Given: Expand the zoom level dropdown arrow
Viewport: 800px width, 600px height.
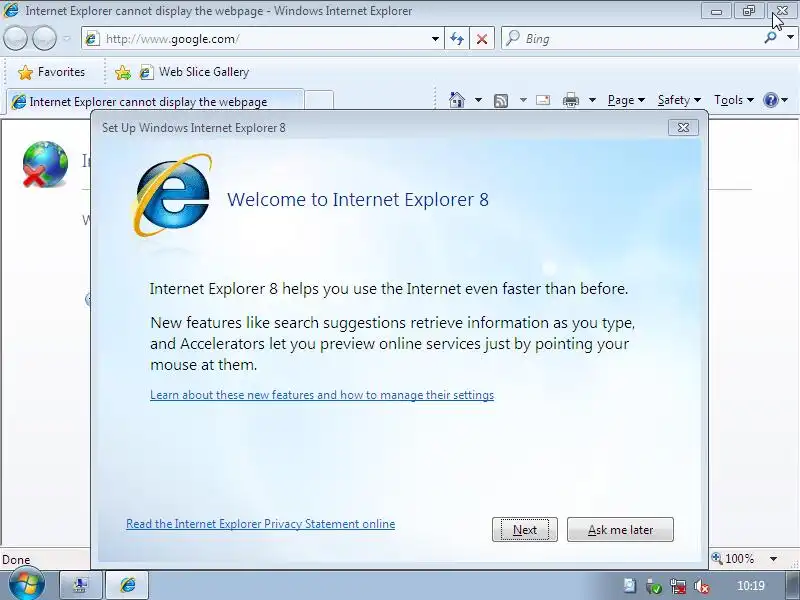Looking at the screenshot, I should point(773,559).
